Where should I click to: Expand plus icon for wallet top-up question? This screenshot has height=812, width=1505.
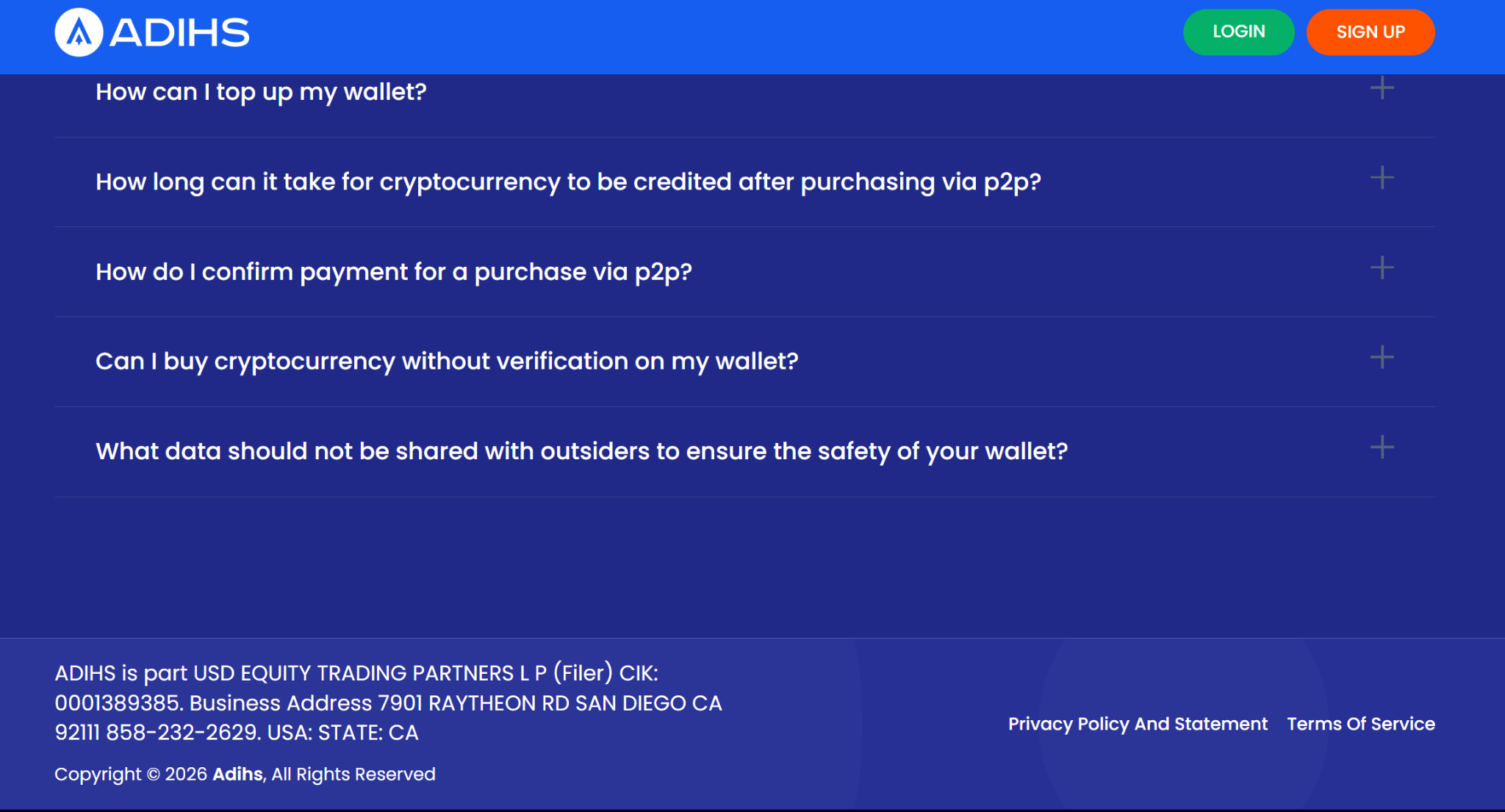click(1382, 88)
